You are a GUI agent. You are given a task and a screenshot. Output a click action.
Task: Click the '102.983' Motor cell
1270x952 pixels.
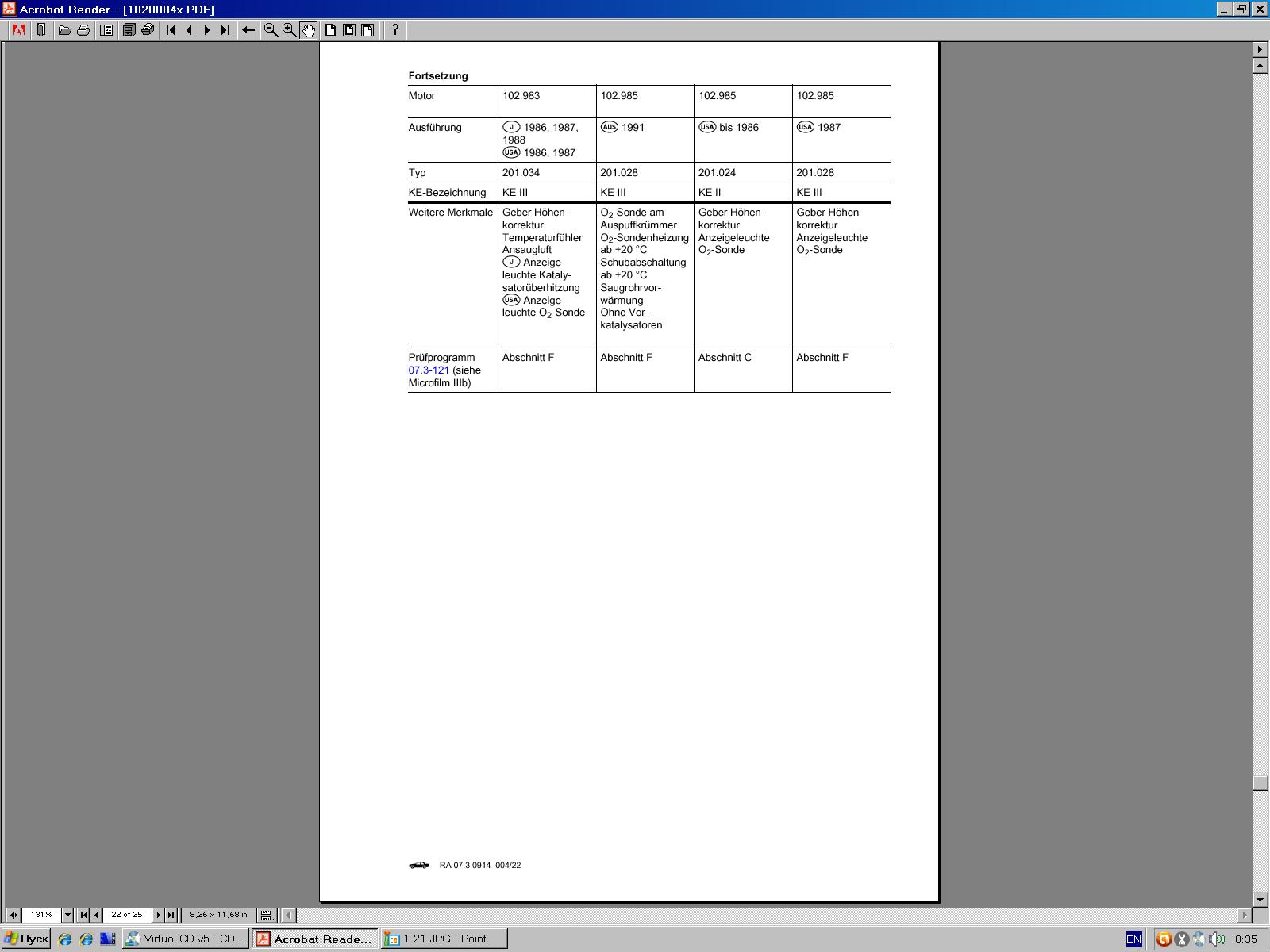click(x=547, y=102)
